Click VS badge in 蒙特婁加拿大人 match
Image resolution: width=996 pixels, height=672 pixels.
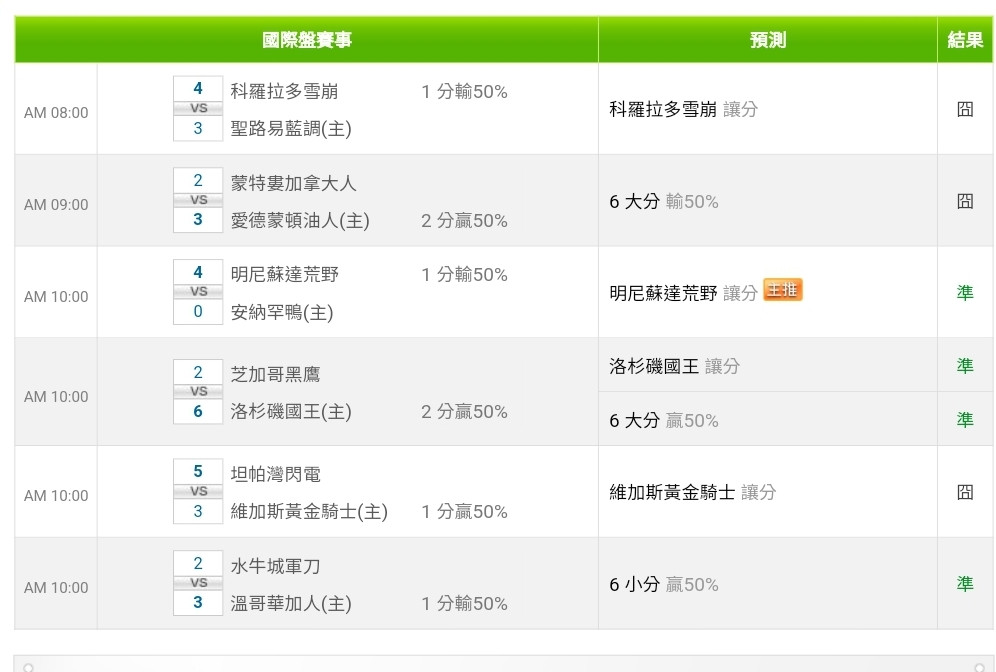pos(198,199)
